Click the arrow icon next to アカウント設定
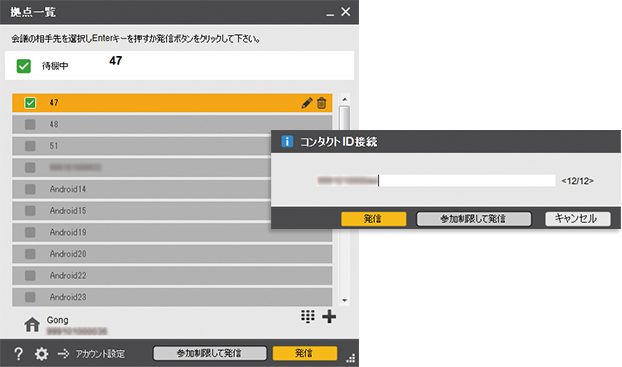The image size is (622, 367). [63, 353]
